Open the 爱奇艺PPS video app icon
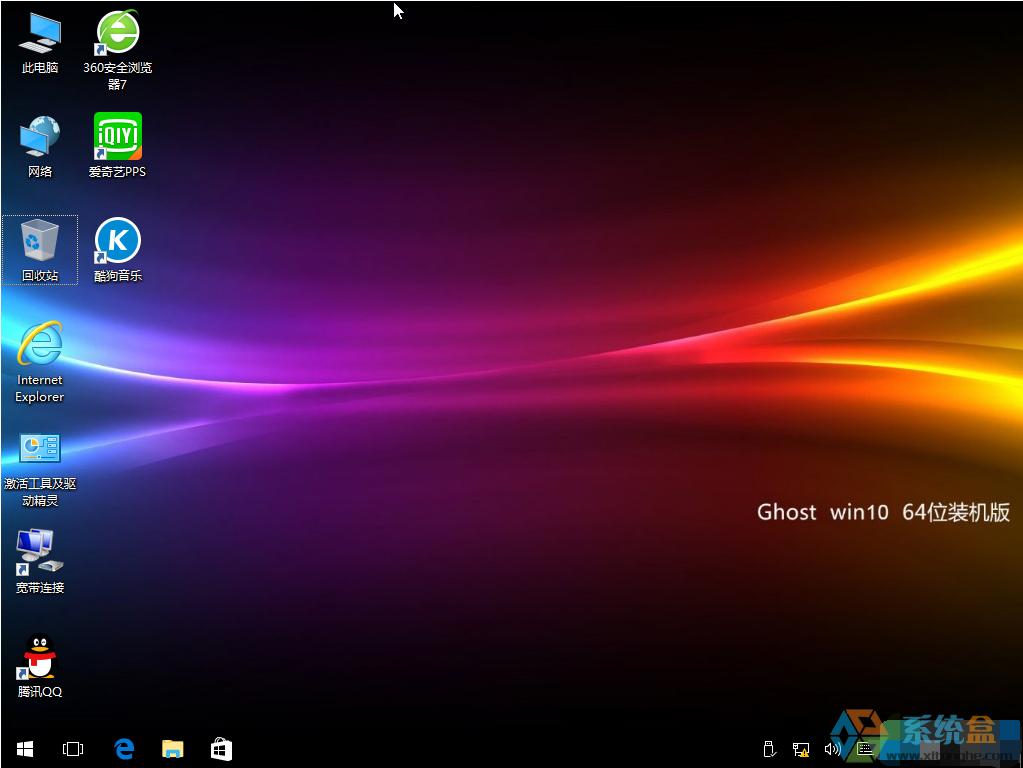1023x768 pixels. click(118, 138)
